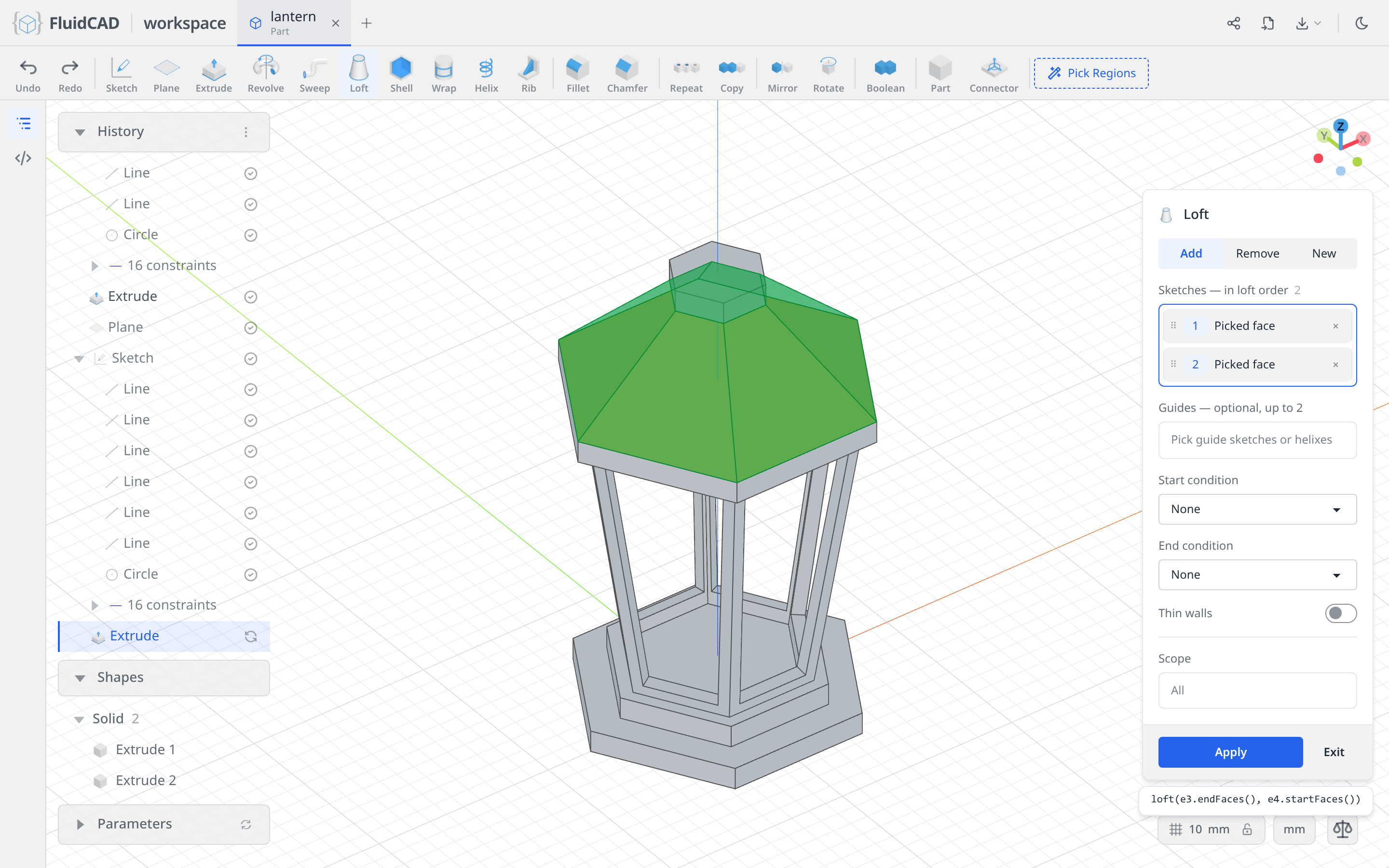Click the Wrap tool
Viewport: 1389px width, 868px height.
coord(444,74)
